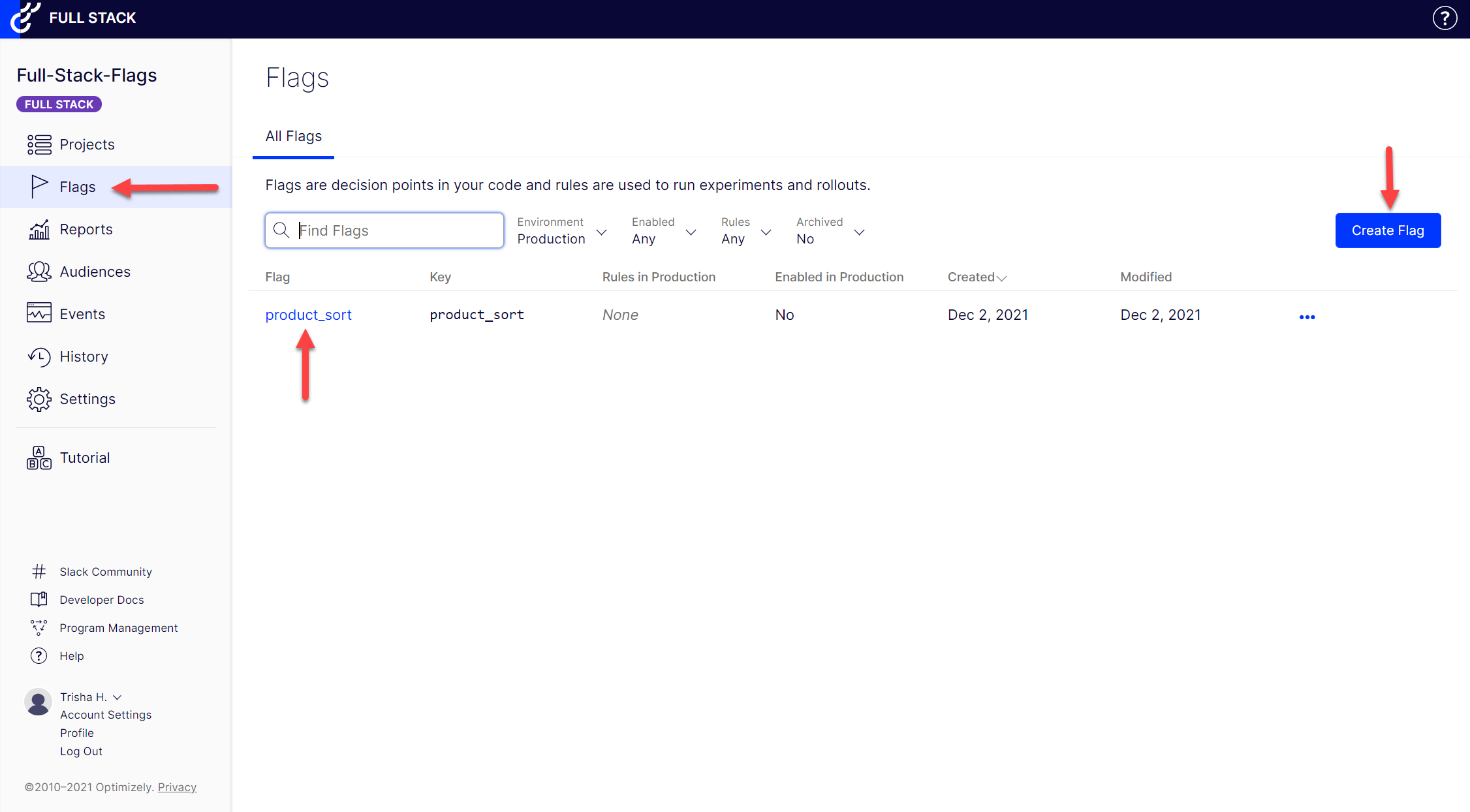The height and width of the screenshot is (812, 1470).
Task: Open the help question mark icon
Action: coord(1445,18)
